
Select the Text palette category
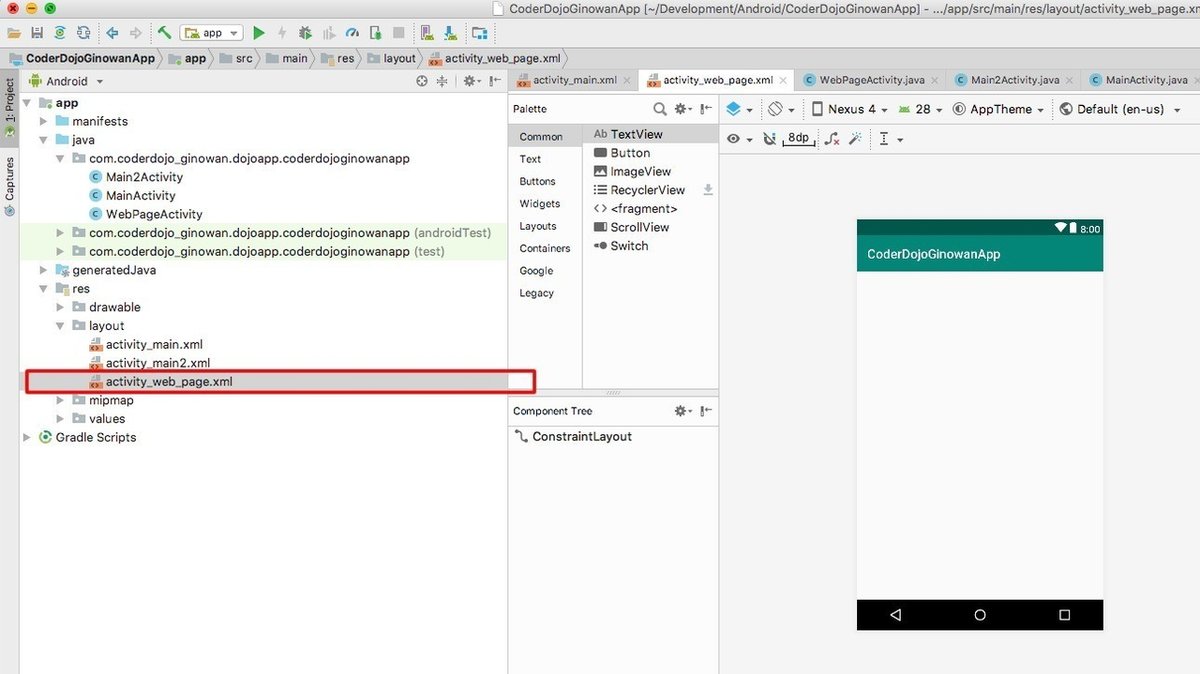click(530, 159)
